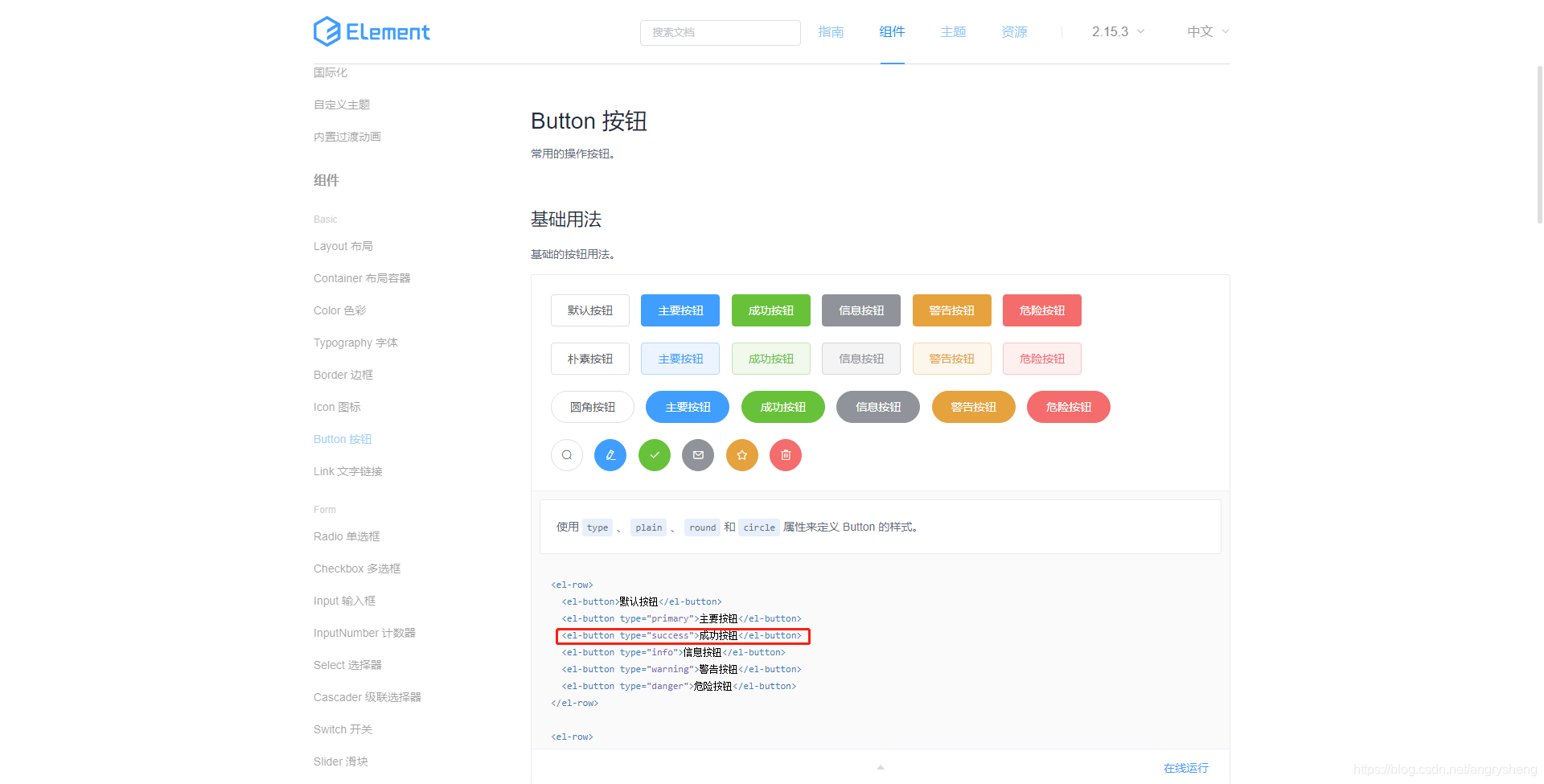Click the type="danger" code line
Viewport: 1544px width, 784px height.
pyautogui.click(x=679, y=686)
